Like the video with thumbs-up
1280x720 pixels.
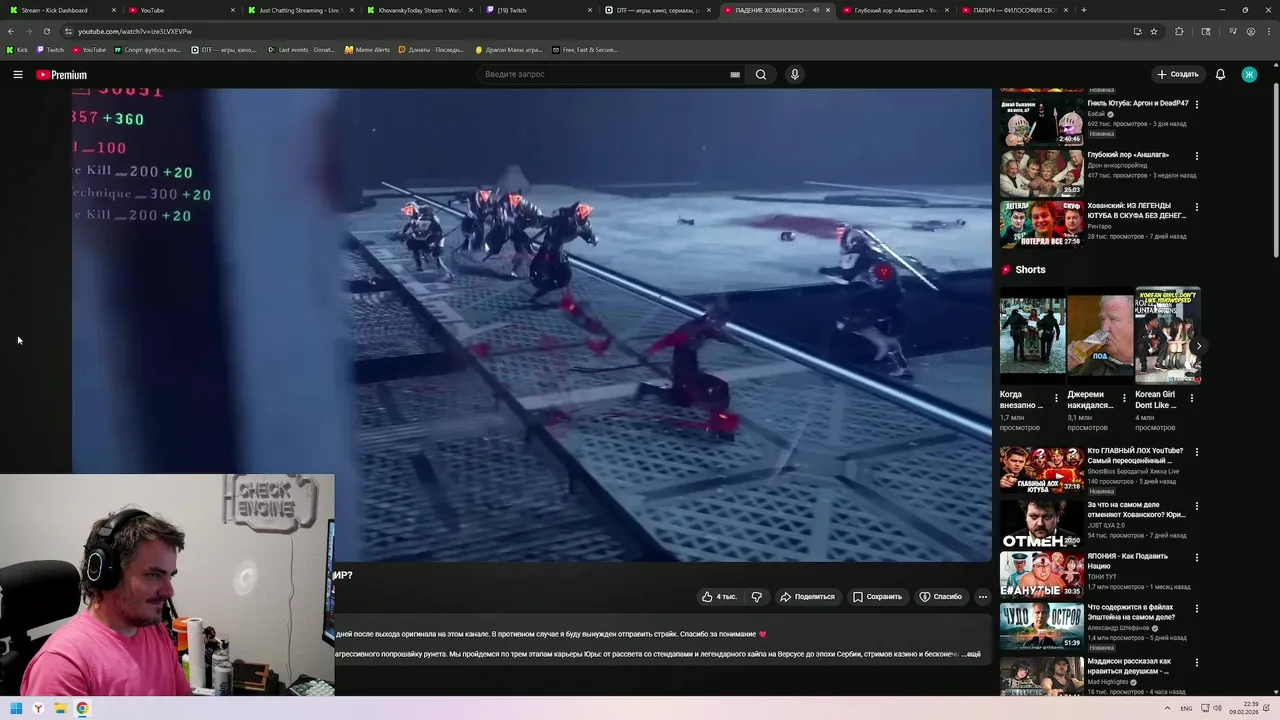coord(719,597)
